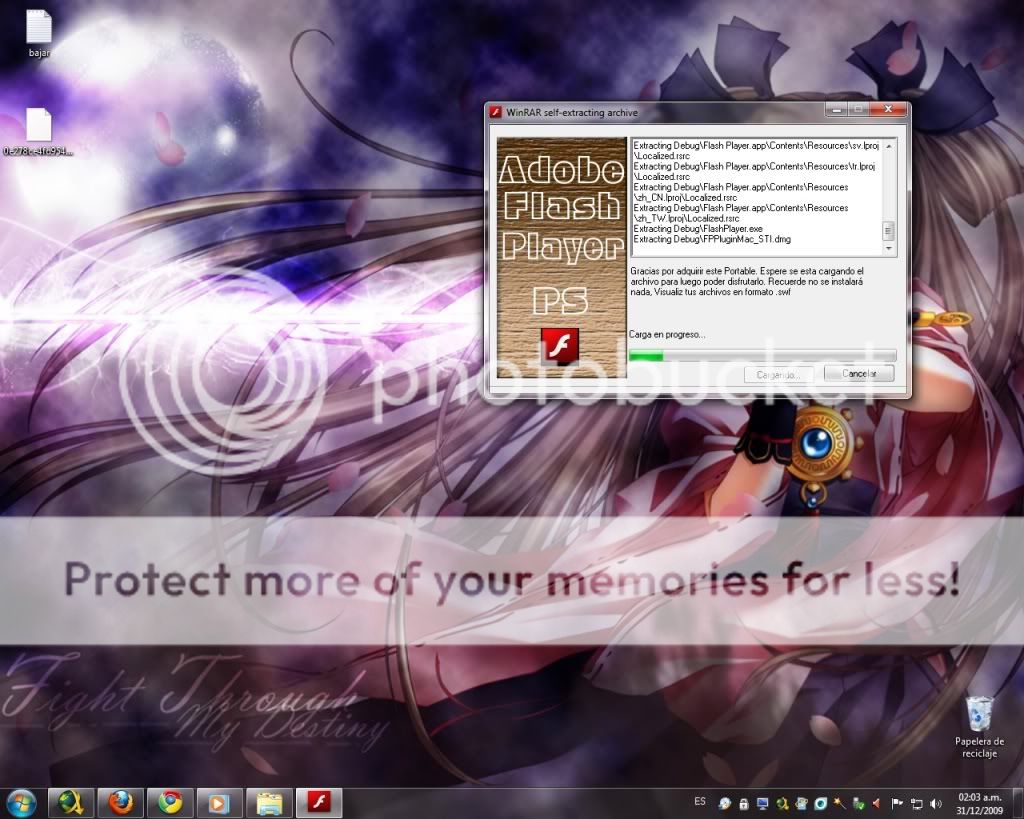Click the green globe tray icon

coord(782,803)
